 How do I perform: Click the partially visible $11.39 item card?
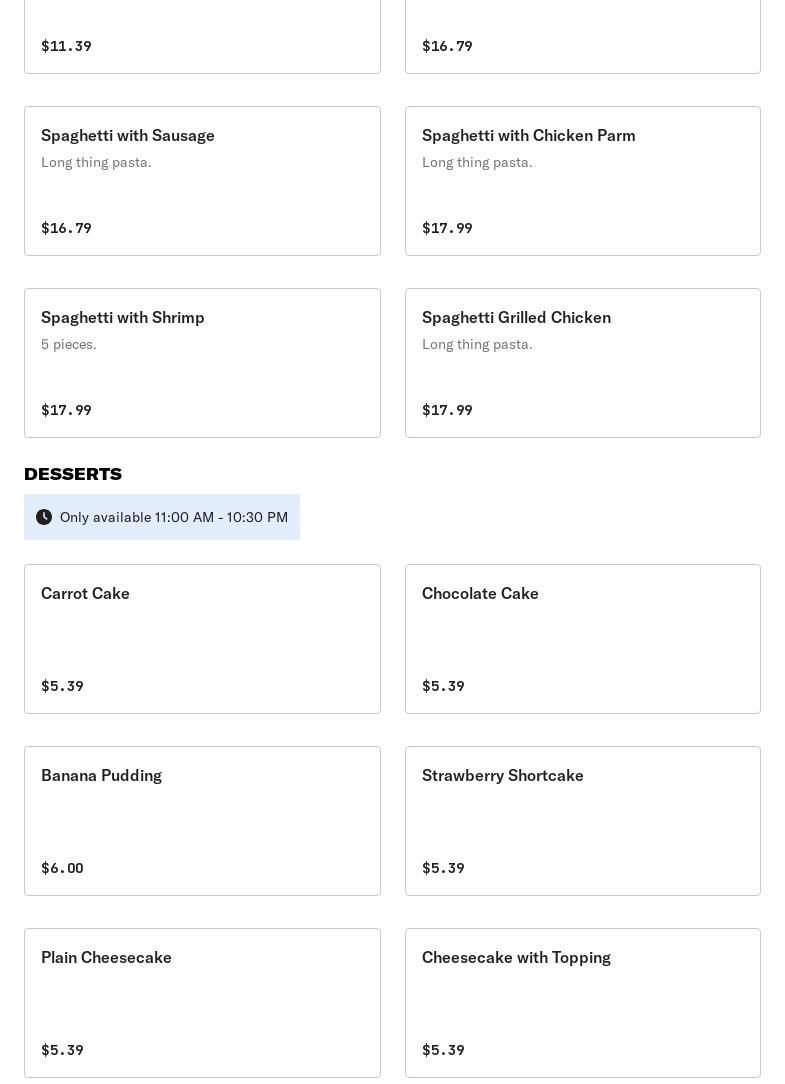click(x=202, y=36)
